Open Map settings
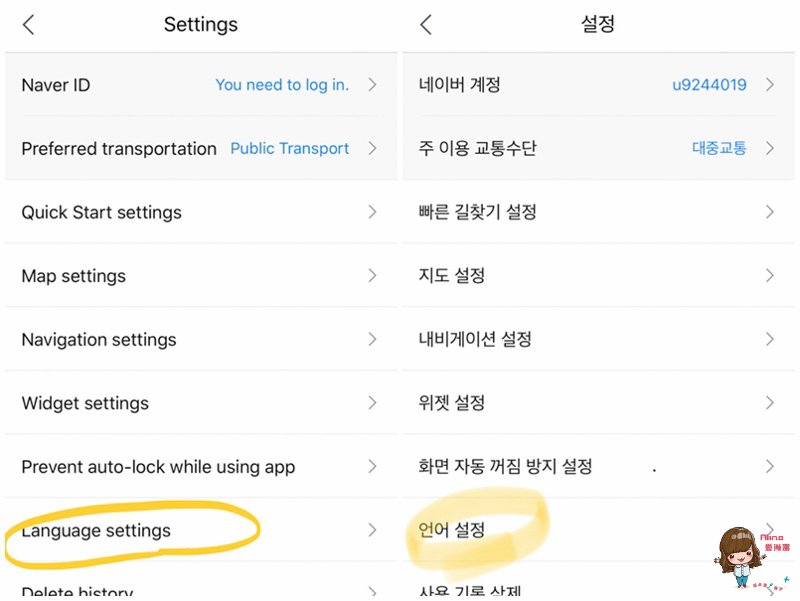 coord(201,276)
